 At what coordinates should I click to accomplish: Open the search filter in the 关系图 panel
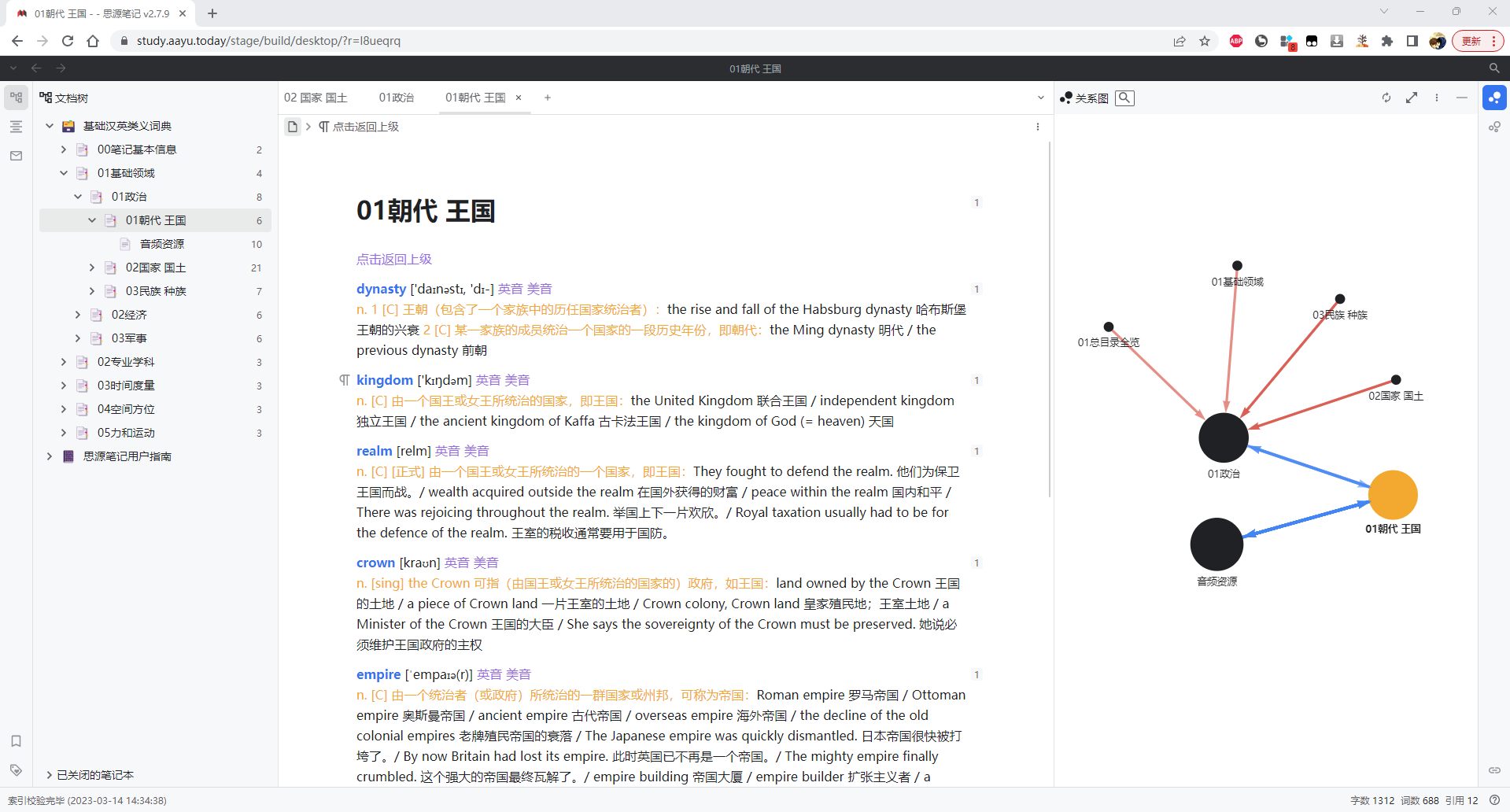tap(1124, 98)
